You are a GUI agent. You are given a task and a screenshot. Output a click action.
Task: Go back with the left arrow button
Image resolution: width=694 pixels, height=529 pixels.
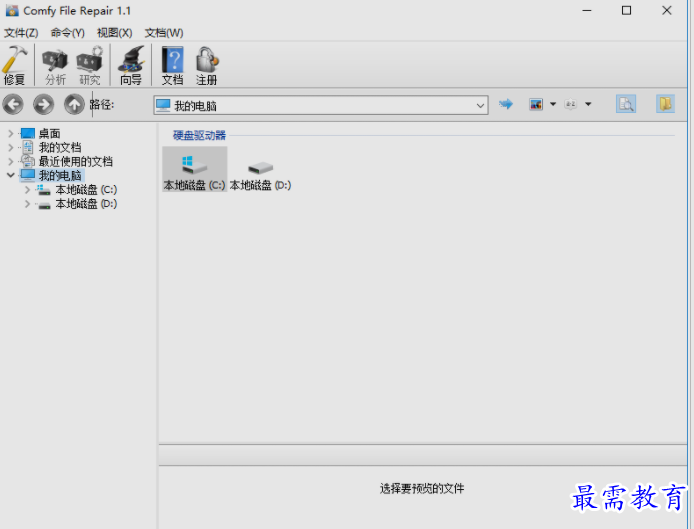coord(13,104)
